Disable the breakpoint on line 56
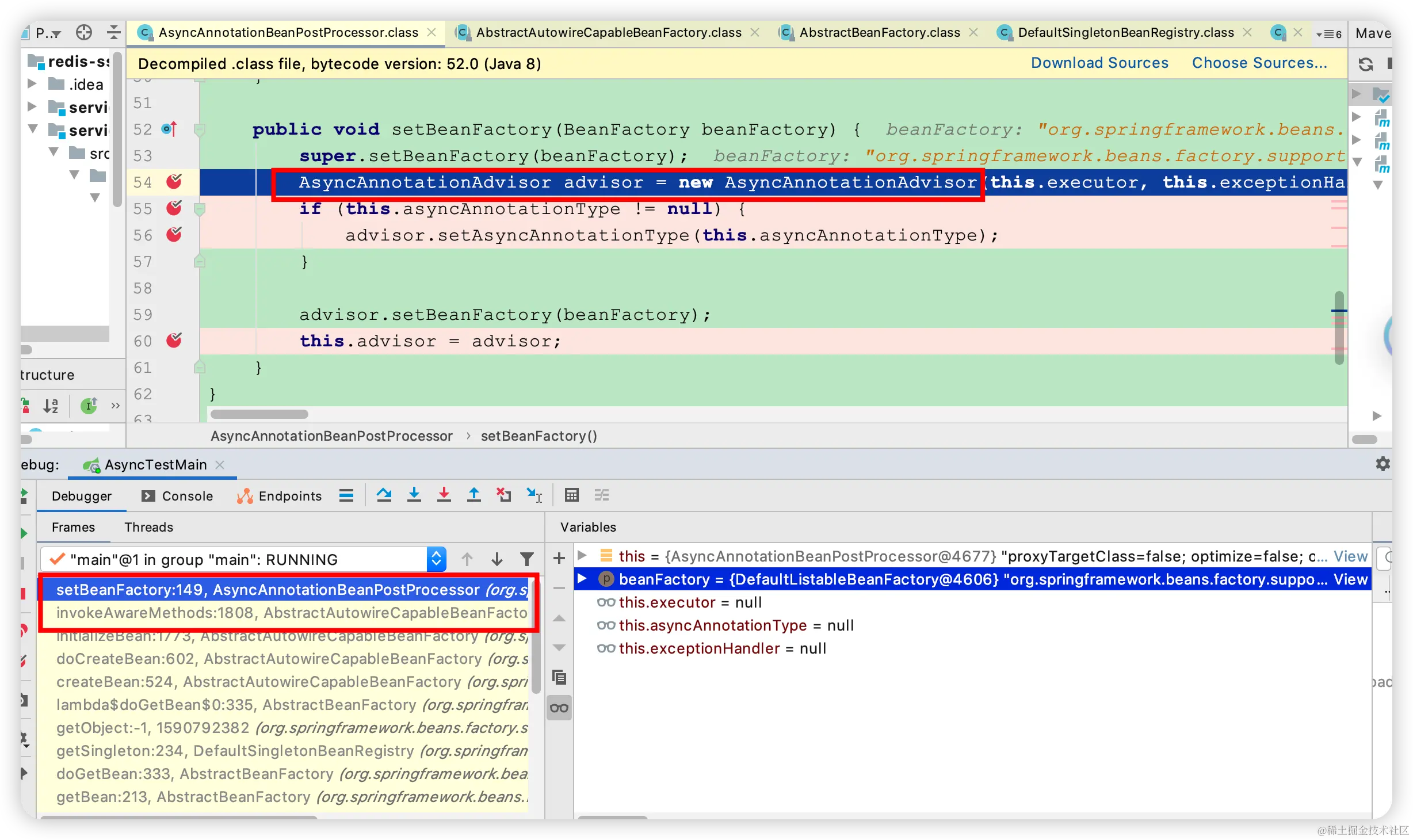 [x=174, y=235]
